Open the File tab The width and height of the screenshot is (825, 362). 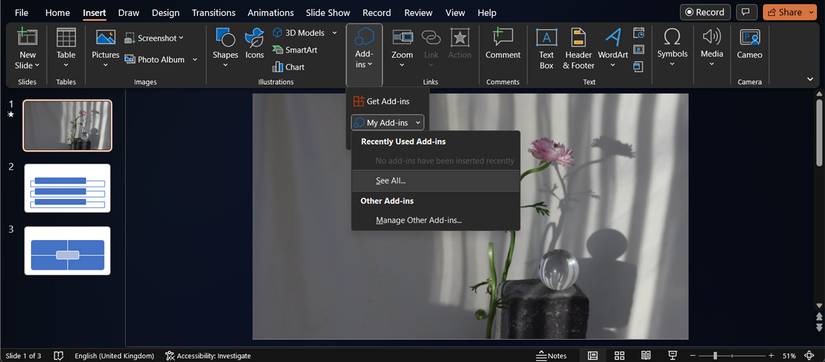[22, 13]
